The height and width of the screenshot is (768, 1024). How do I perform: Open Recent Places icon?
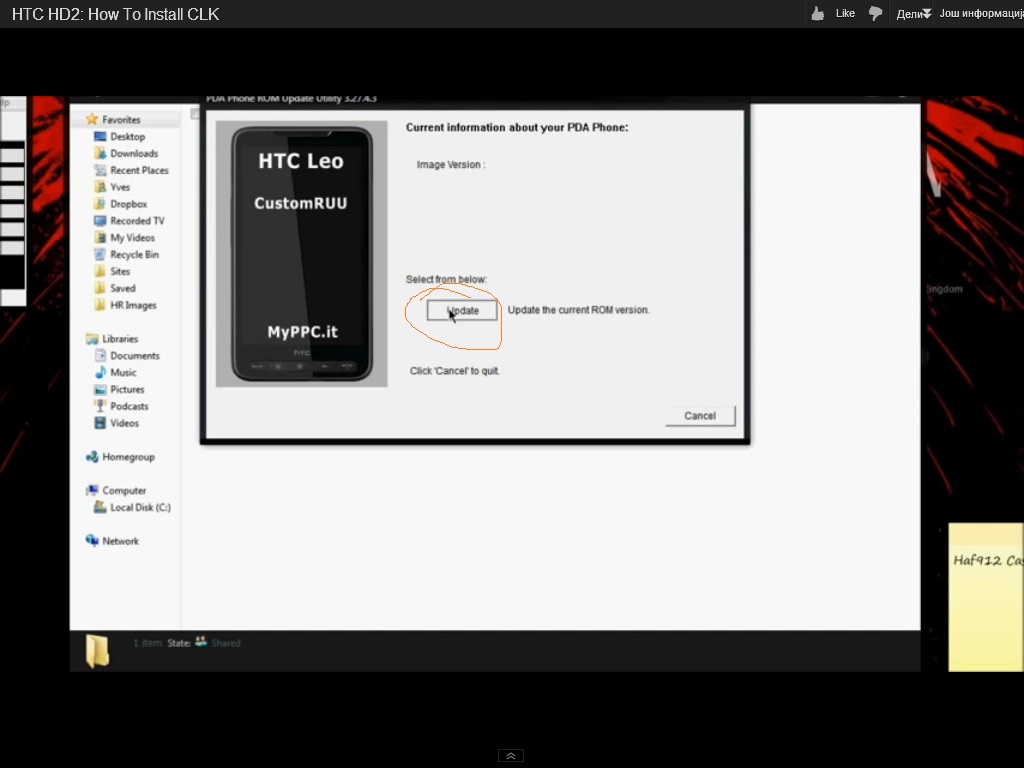coord(100,170)
